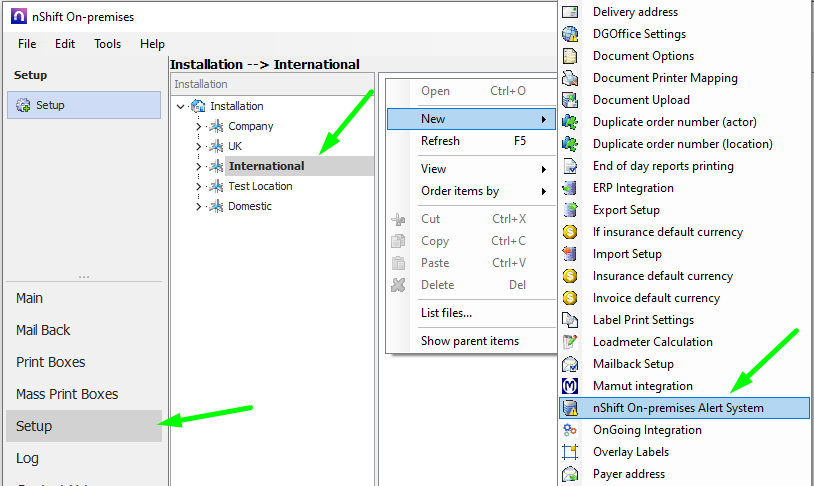Click the Setup gear icon in sidebar
The height and width of the screenshot is (486, 814).
pos(23,106)
